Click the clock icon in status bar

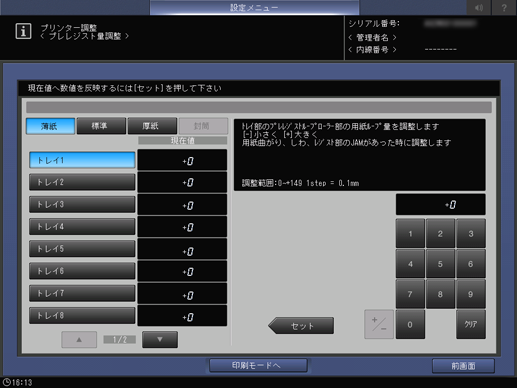coord(6,382)
